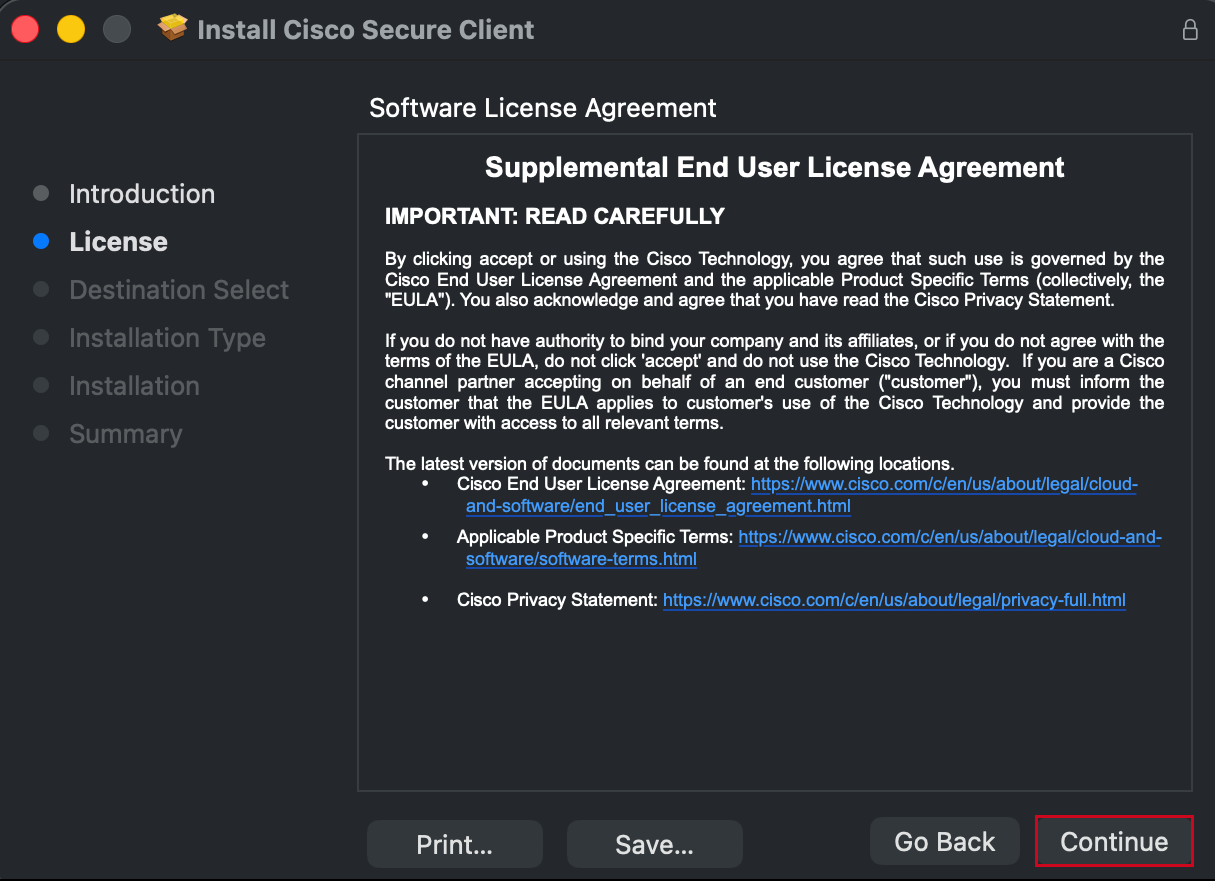Go back to the previous installer step
Image resolution: width=1215 pixels, height=881 pixels.
(944, 842)
